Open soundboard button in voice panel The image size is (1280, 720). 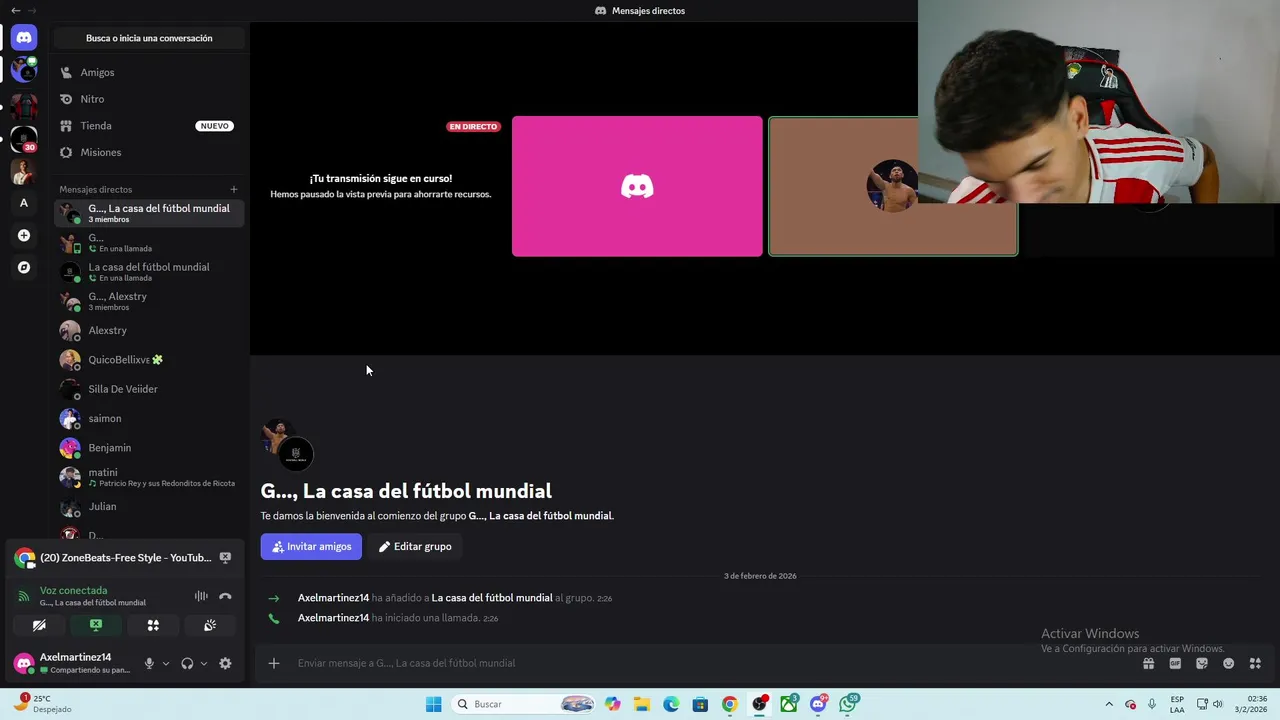point(210,625)
